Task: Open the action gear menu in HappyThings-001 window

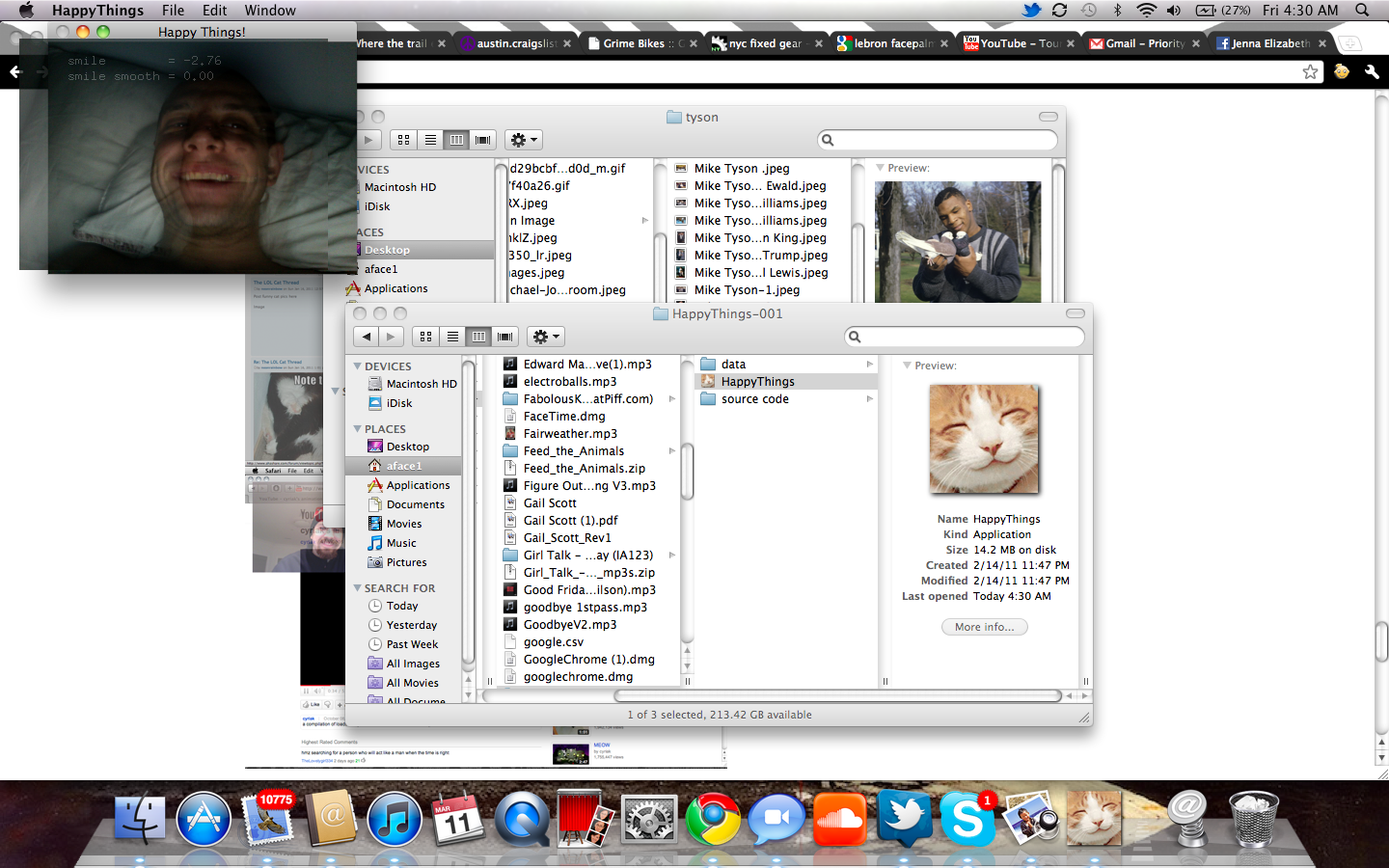Action: pos(545,337)
